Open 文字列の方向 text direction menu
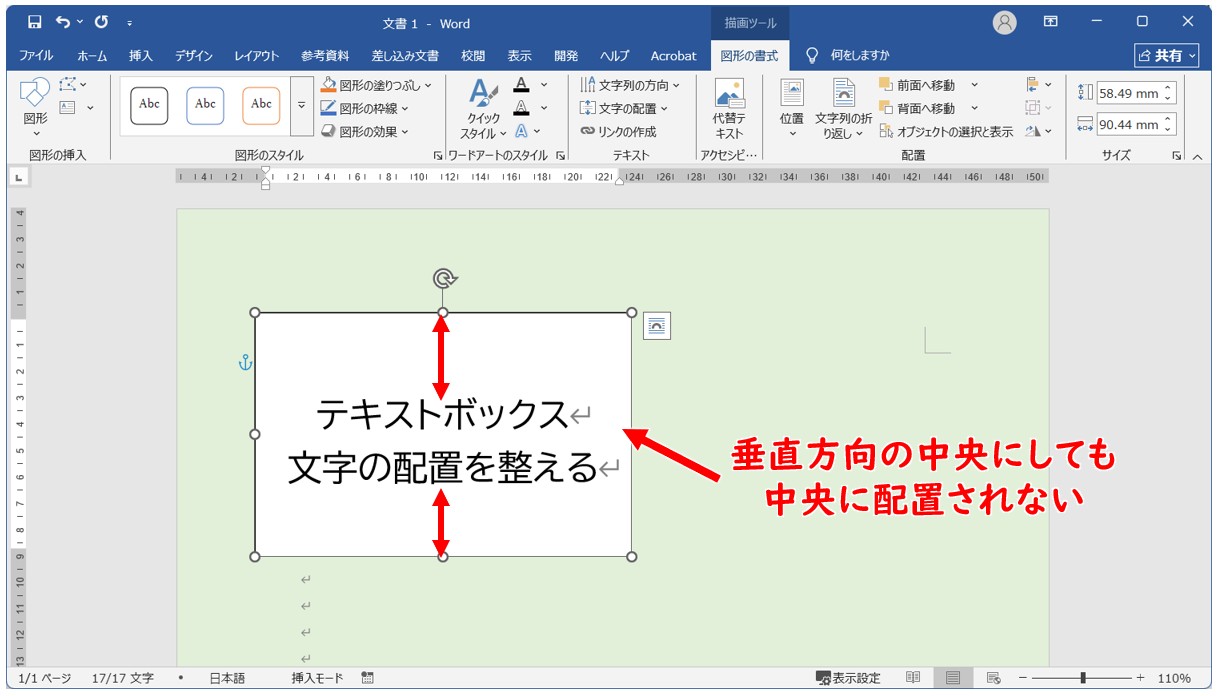Image resolution: width=1221 pixels, height=696 pixels. coord(630,85)
